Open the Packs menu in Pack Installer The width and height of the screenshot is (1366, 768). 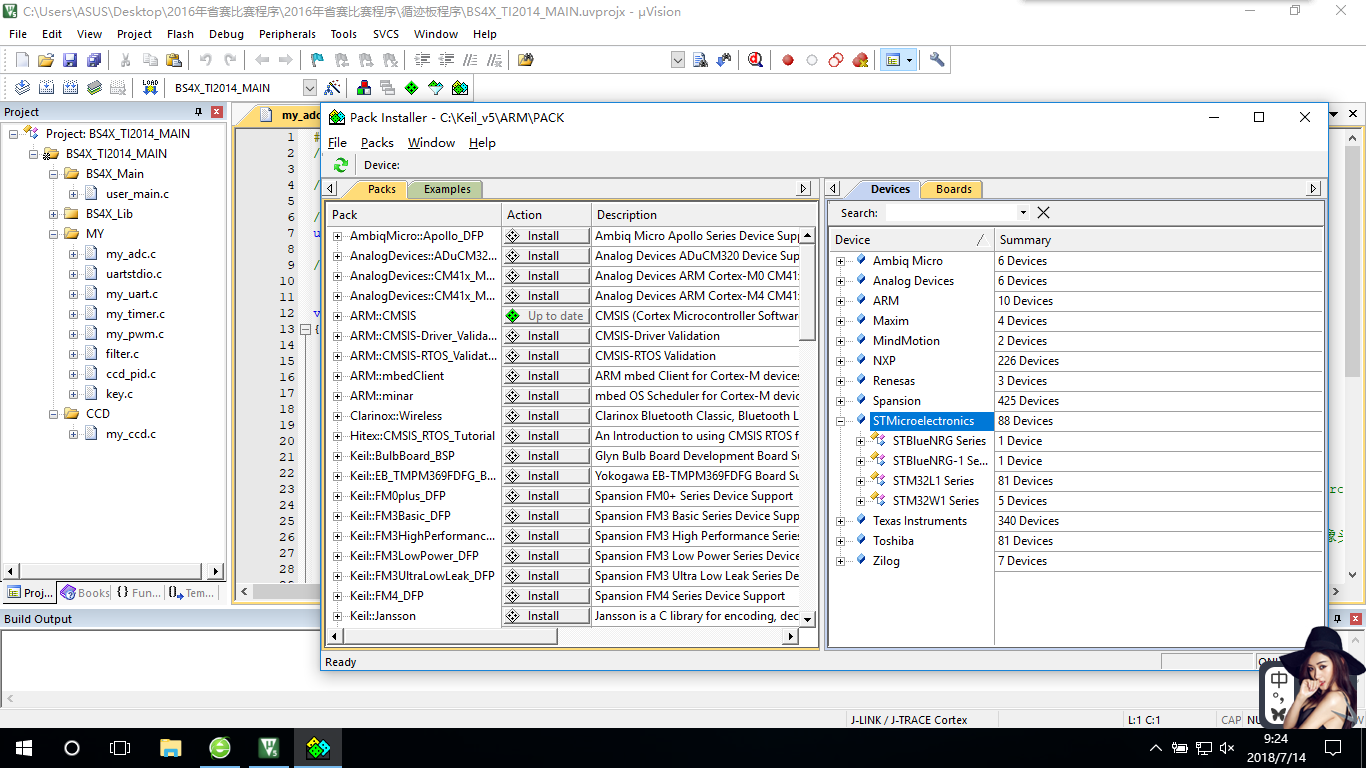[377, 143]
